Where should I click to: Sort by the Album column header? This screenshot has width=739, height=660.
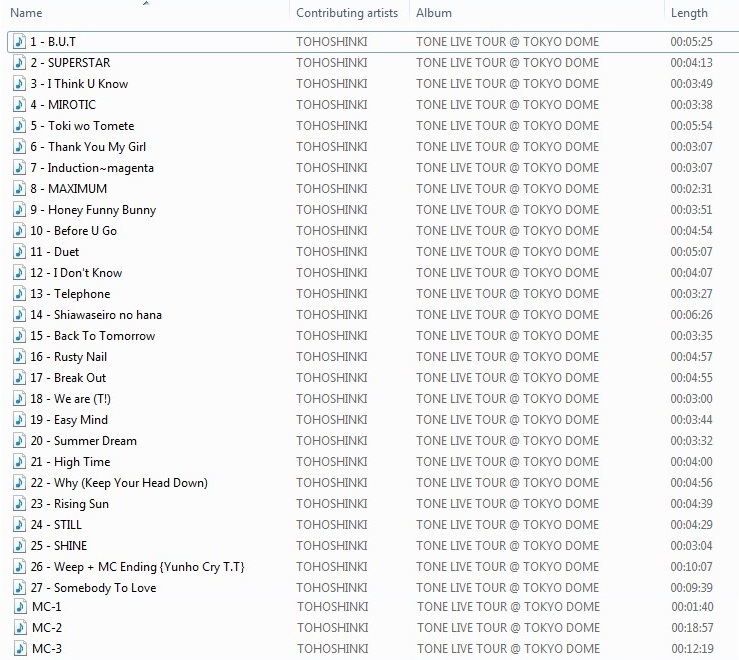[434, 13]
